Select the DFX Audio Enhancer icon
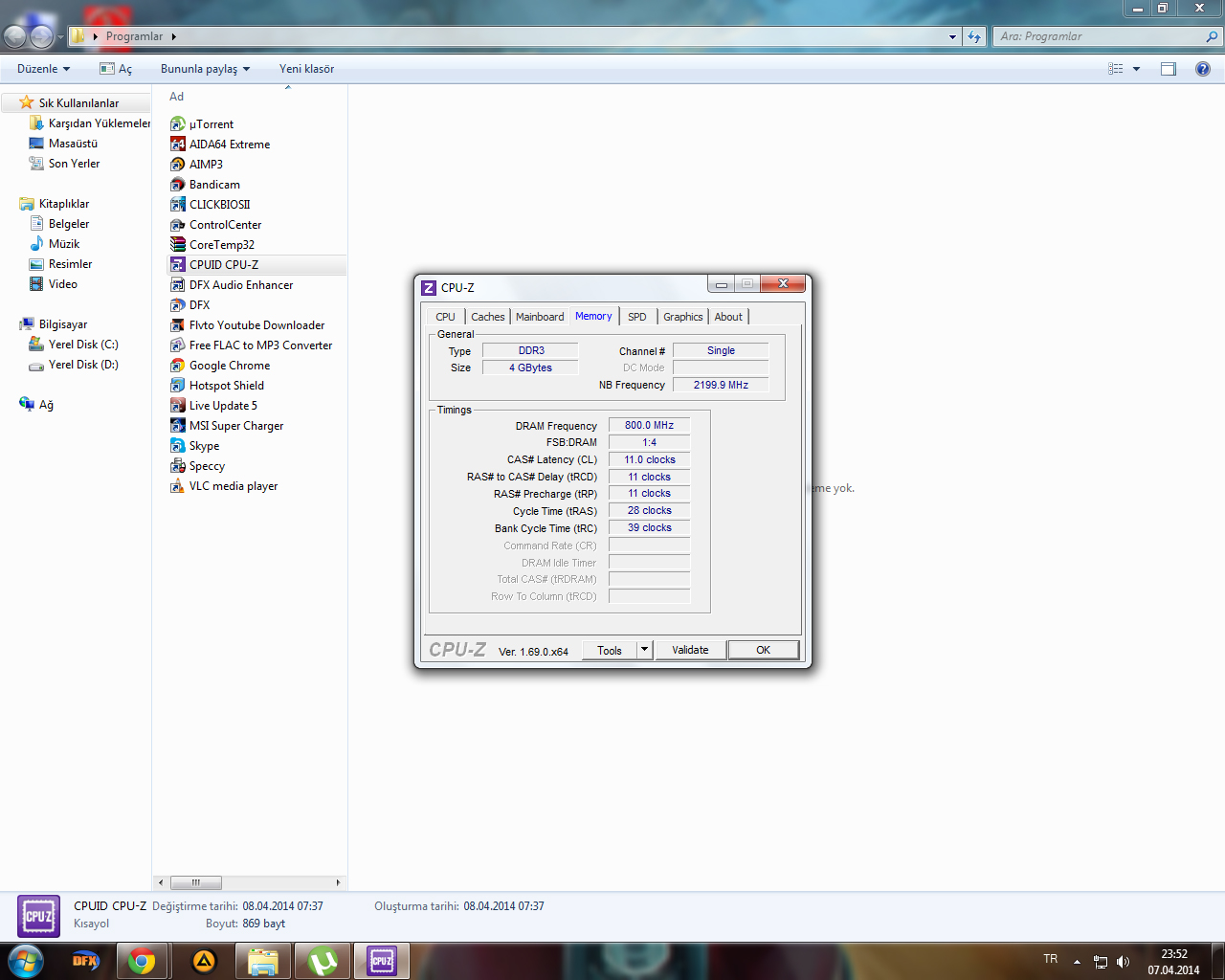 pyautogui.click(x=177, y=285)
